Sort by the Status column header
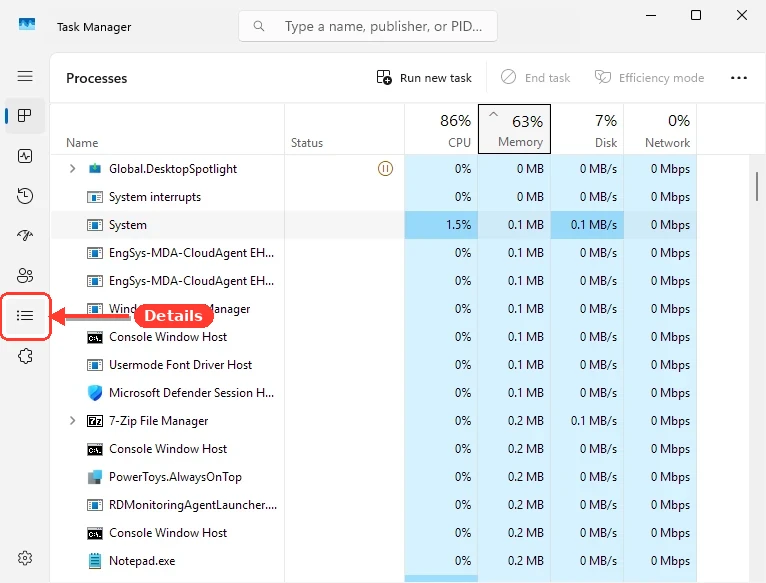This screenshot has width=766, height=583. pos(344,129)
